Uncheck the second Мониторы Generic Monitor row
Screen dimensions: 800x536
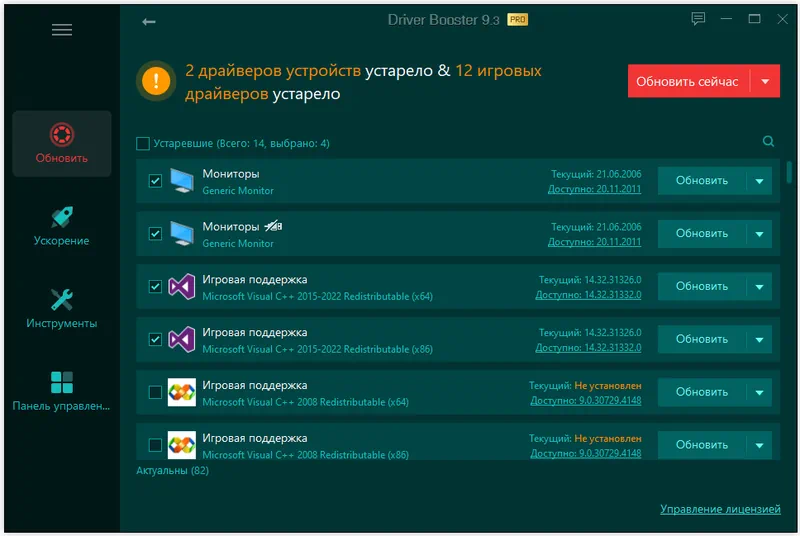[155, 234]
